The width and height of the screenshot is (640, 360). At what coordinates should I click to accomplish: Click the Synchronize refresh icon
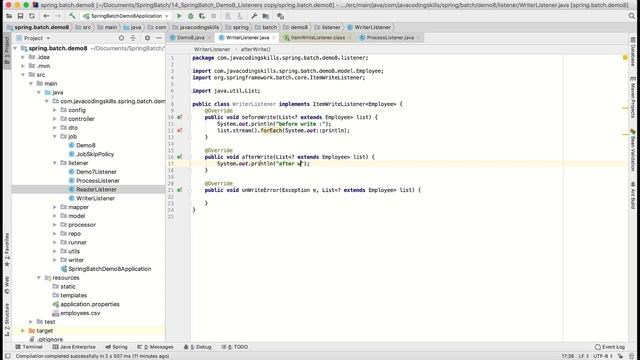click(31, 16)
